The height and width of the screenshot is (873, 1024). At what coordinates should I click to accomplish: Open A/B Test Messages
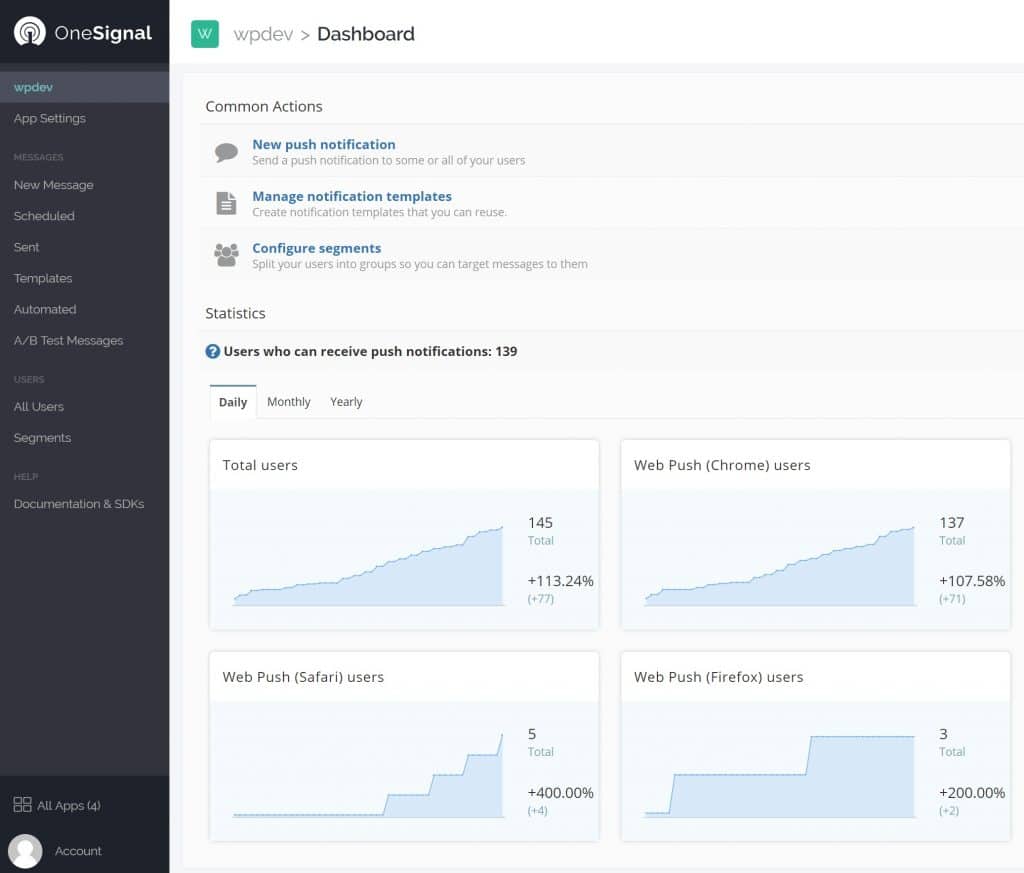pos(68,340)
